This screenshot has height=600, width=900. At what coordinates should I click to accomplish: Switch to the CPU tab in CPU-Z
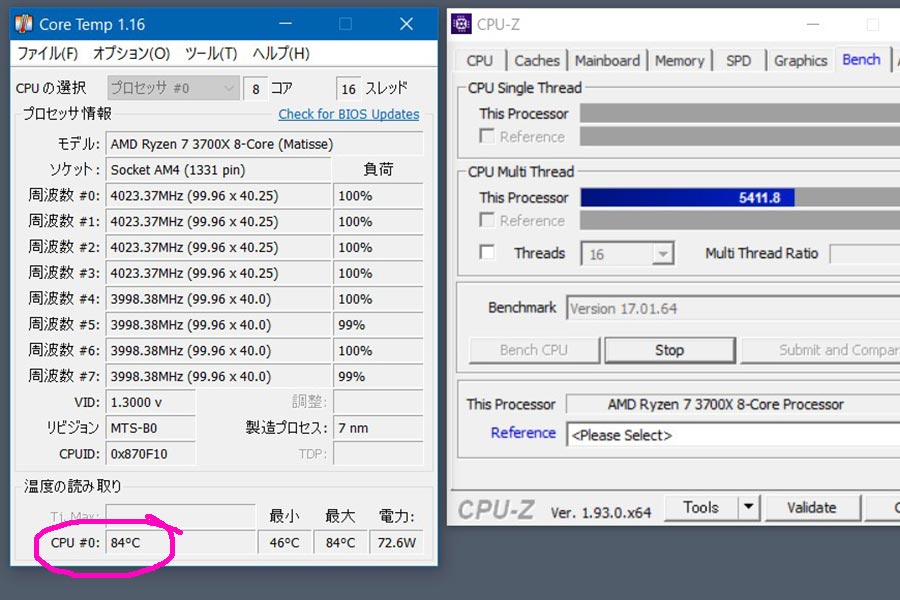tap(480, 60)
